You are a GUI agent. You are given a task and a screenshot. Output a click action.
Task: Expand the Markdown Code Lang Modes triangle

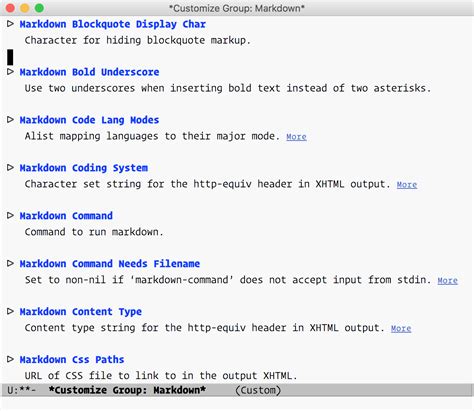[x=10, y=120]
